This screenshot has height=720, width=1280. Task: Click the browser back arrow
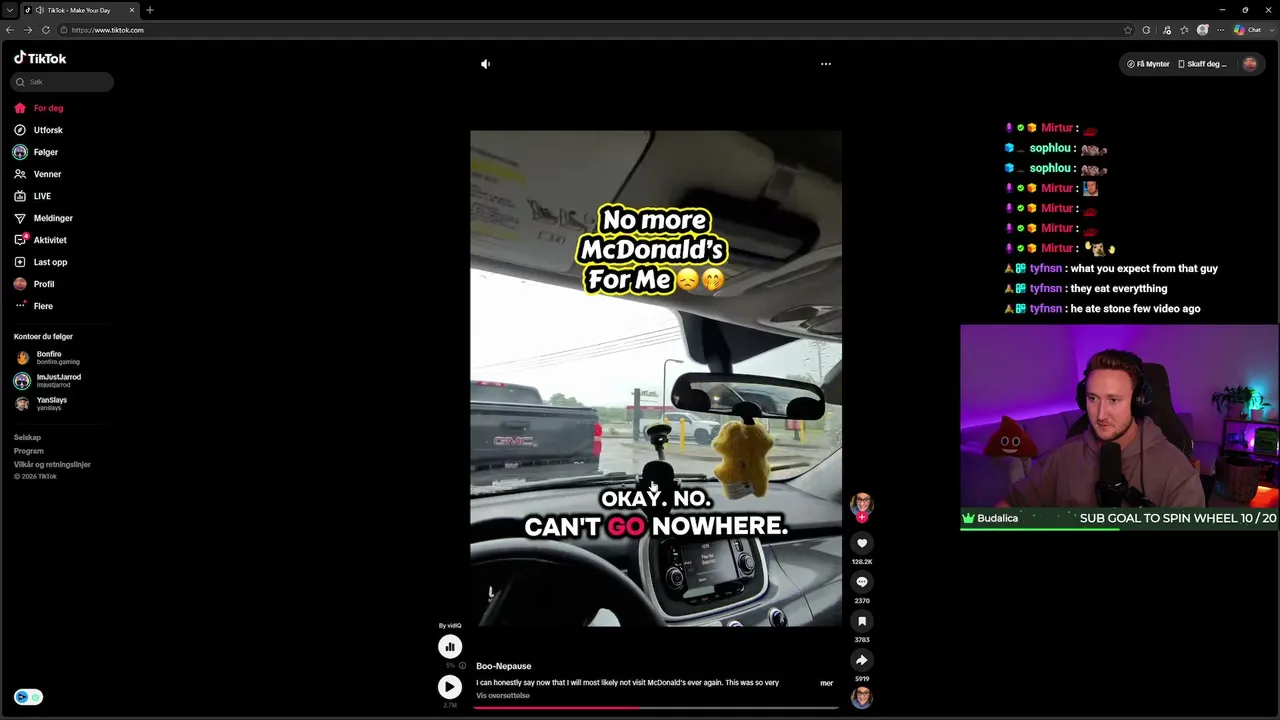tap(10, 30)
